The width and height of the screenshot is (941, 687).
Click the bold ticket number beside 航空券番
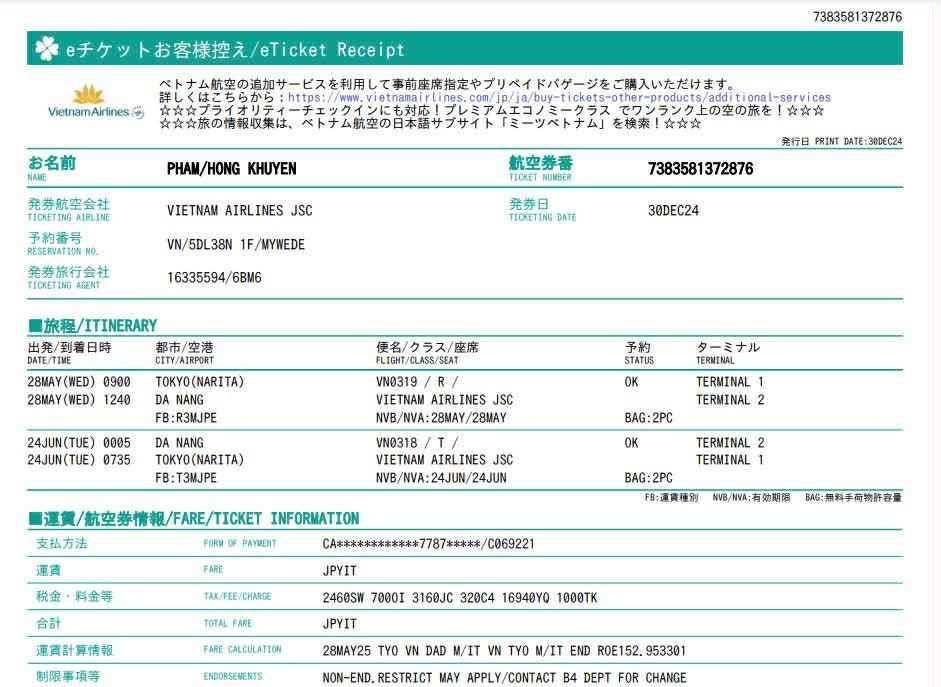click(x=700, y=169)
